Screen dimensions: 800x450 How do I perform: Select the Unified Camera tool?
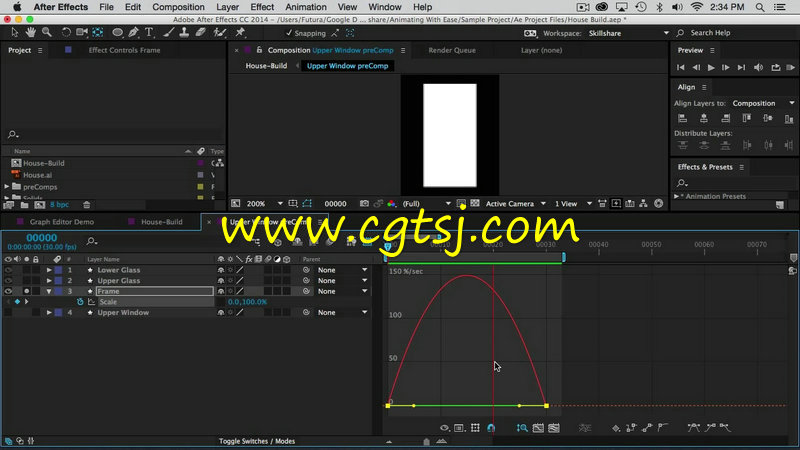tap(82, 33)
